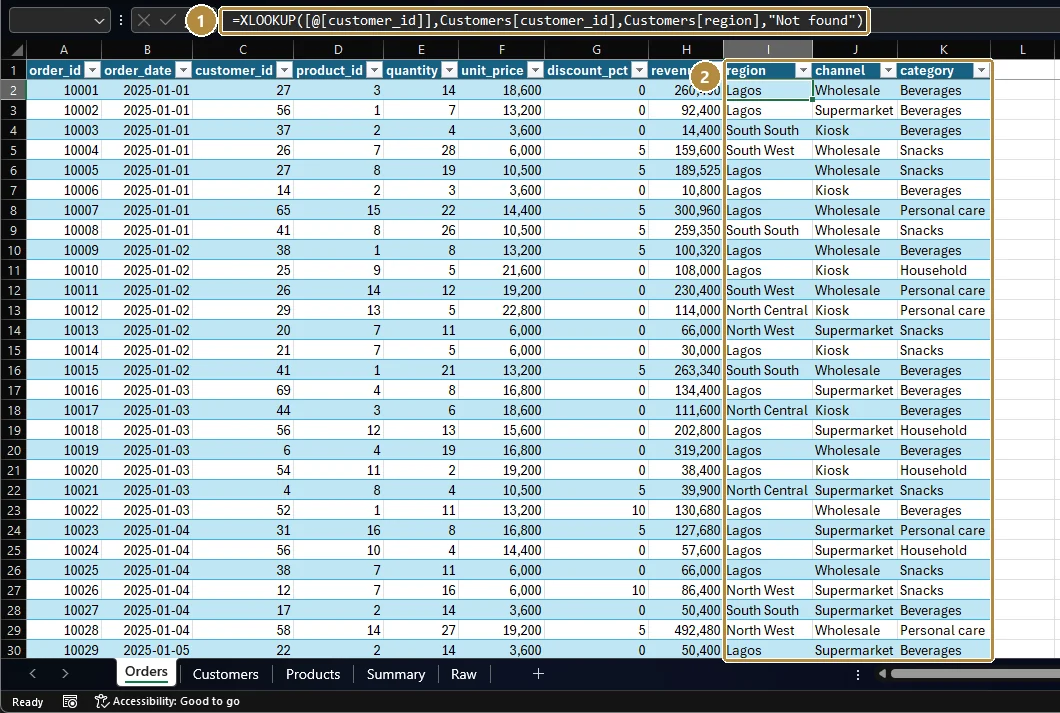Image resolution: width=1060 pixels, height=713 pixels.
Task: Open the formula bar options dots
Action: (x=121, y=20)
